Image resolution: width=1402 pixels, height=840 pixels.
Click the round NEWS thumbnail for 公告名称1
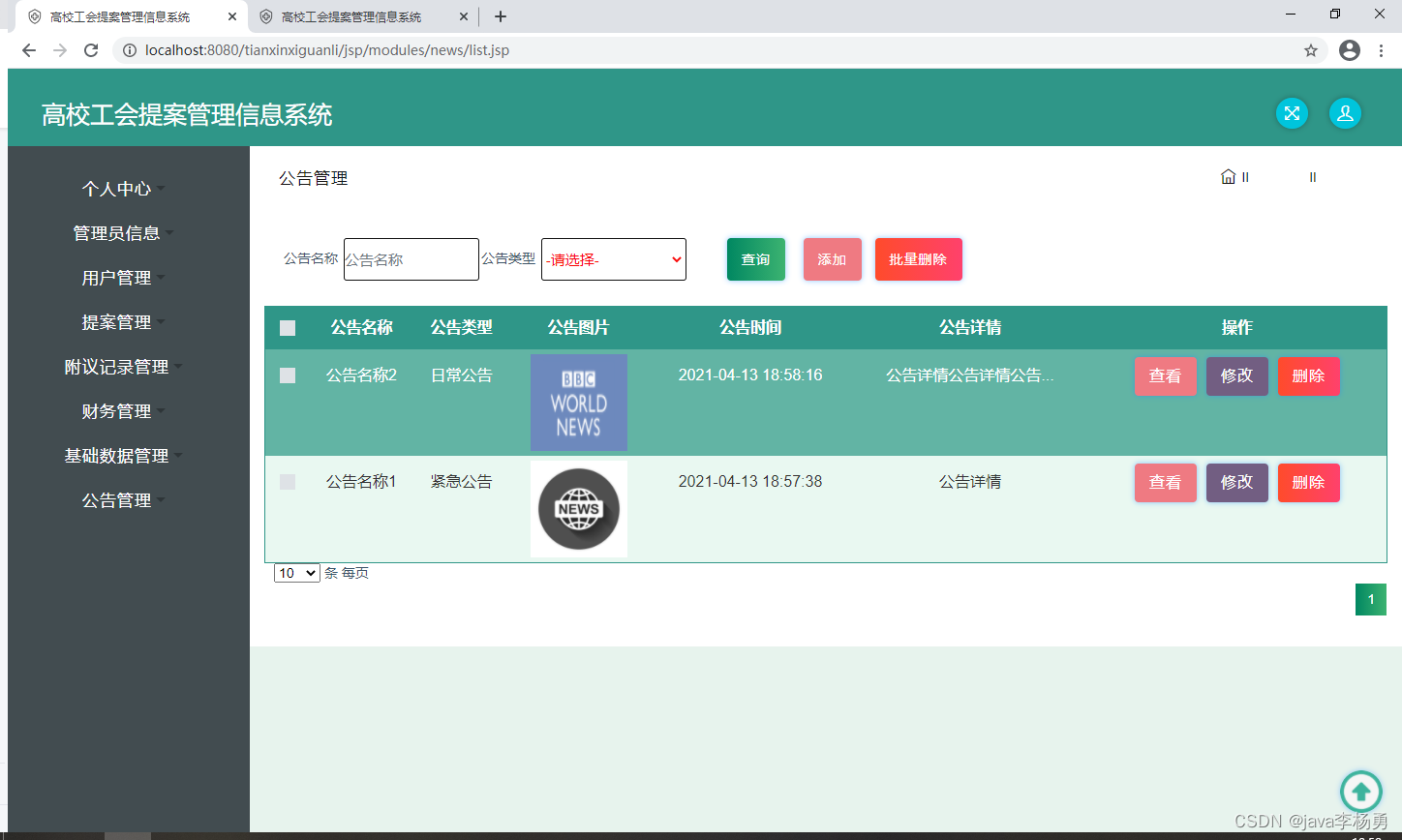click(578, 508)
